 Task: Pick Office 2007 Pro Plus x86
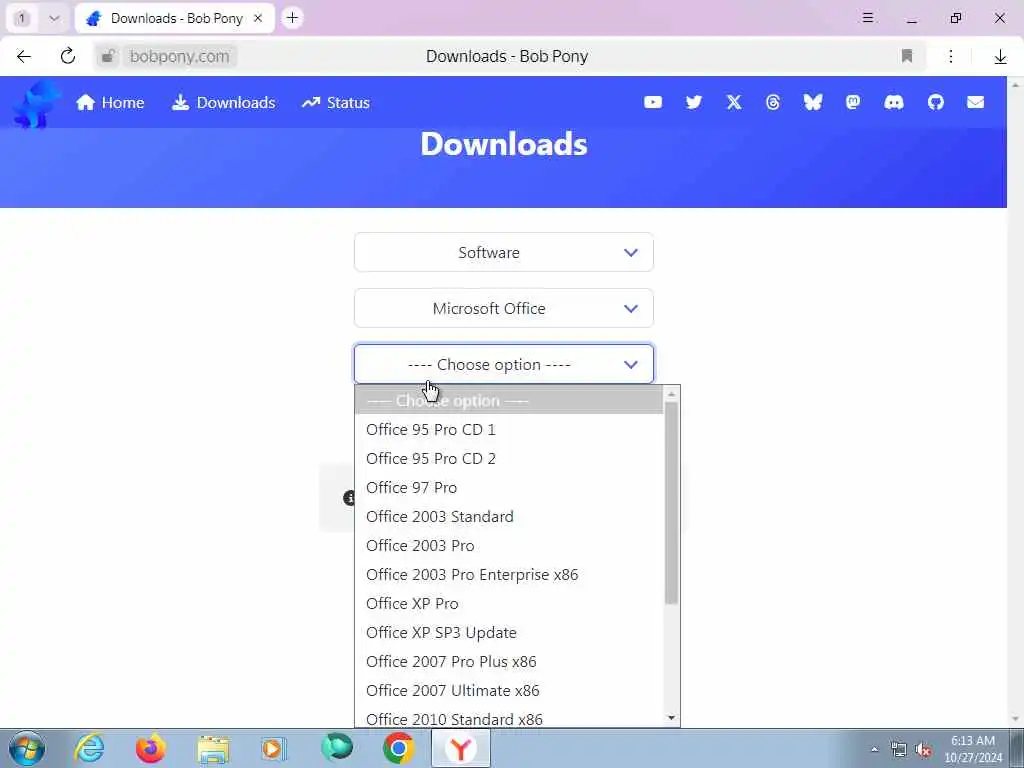(509, 662)
